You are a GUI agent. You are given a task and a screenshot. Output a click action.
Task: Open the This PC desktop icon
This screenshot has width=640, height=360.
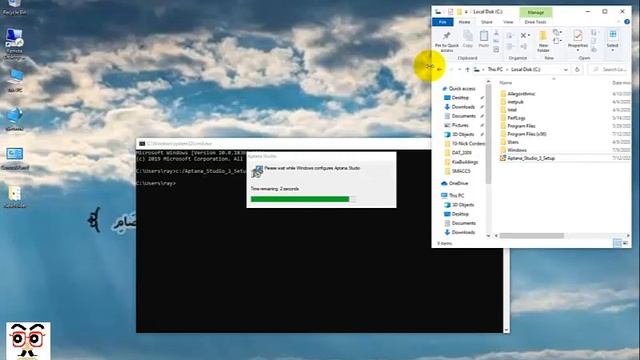[15, 80]
